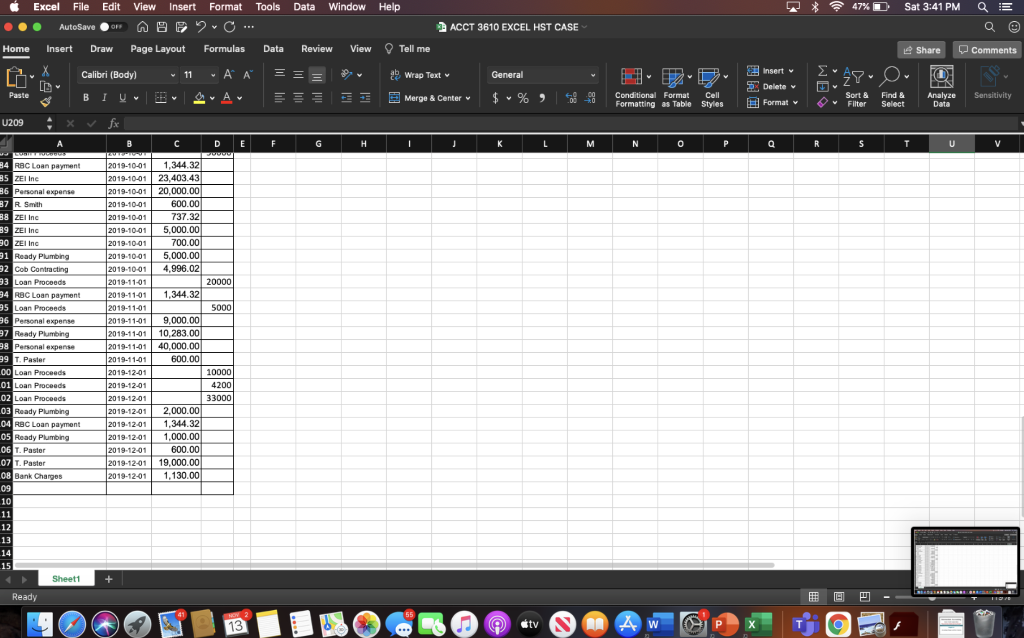Viewport: 1024px width, 638px height.
Task: Open Google Chrome in the Dock
Action: pos(838,624)
